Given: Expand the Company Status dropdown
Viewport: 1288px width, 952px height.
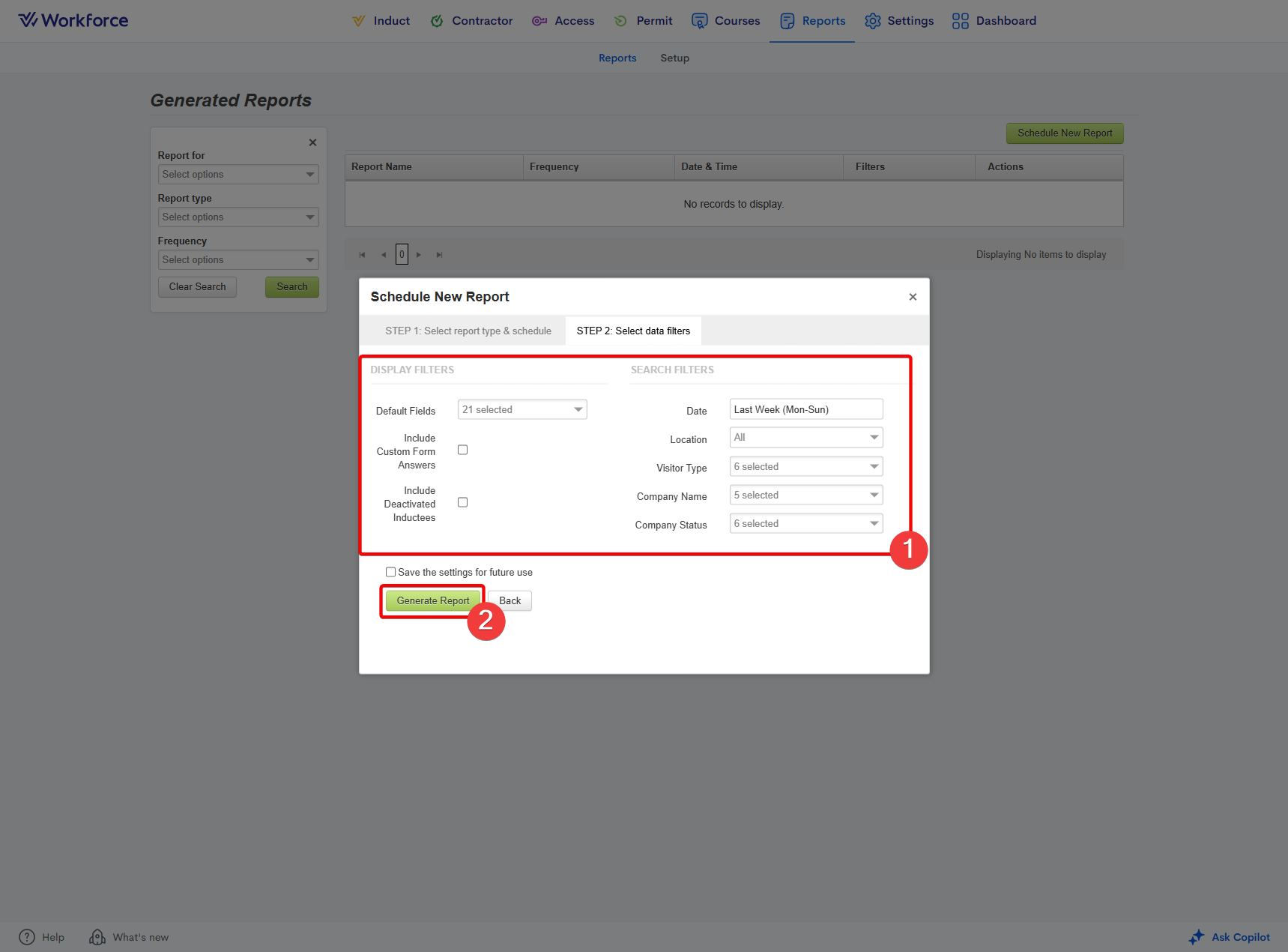Looking at the screenshot, I should point(805,523).
